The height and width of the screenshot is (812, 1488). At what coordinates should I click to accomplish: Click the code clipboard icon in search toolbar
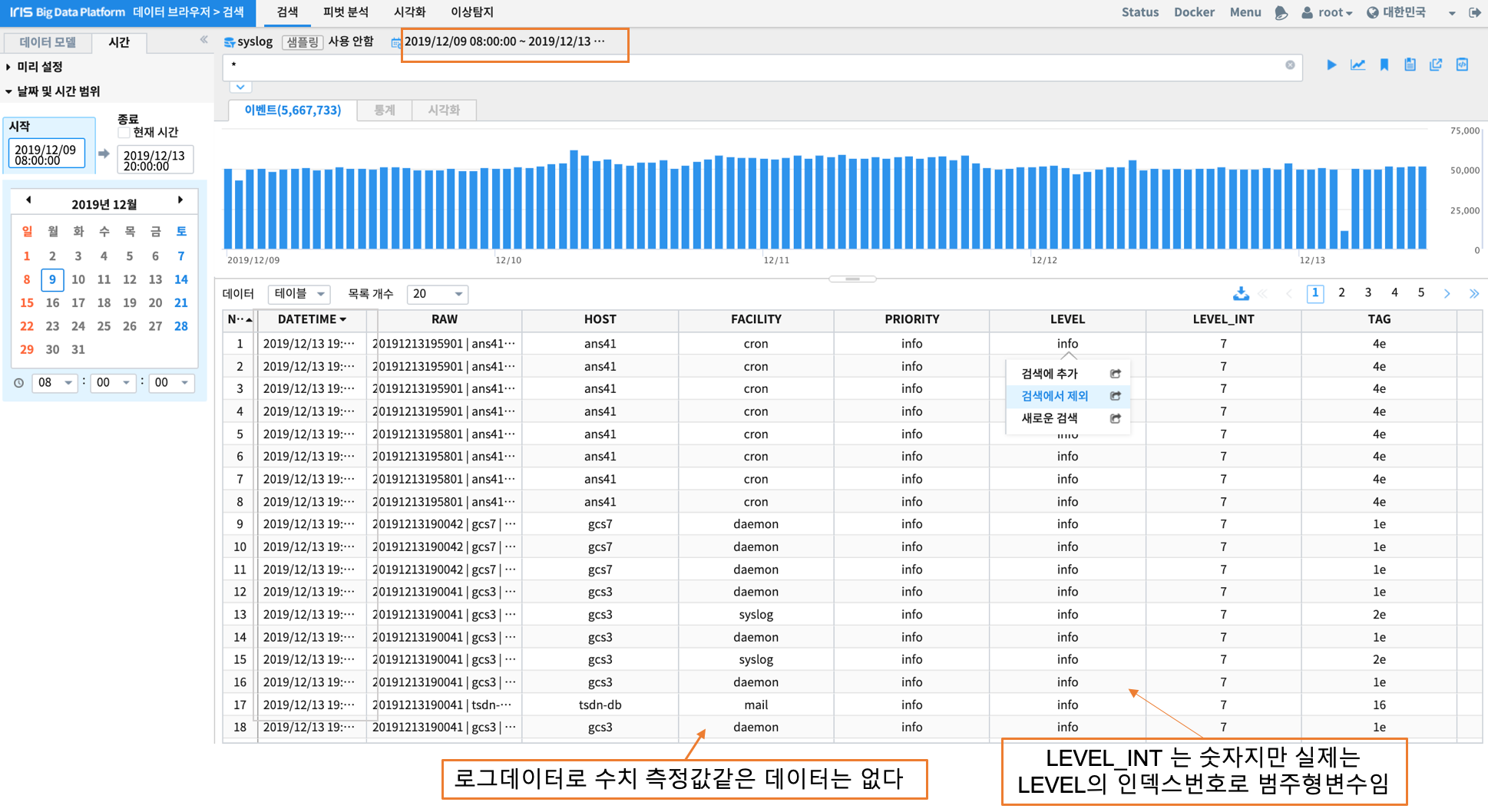(x=1462, y=65)
